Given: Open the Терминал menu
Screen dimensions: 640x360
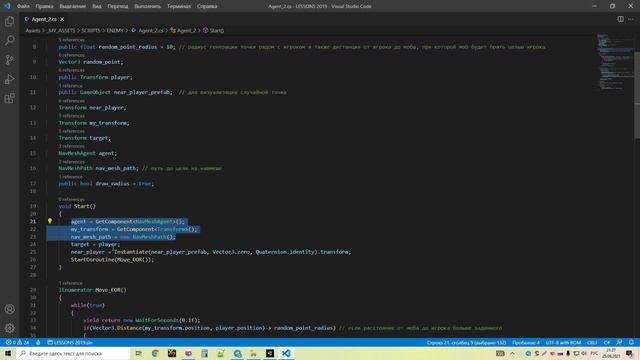Looking at the screenshot, I should tap(179, 6).
